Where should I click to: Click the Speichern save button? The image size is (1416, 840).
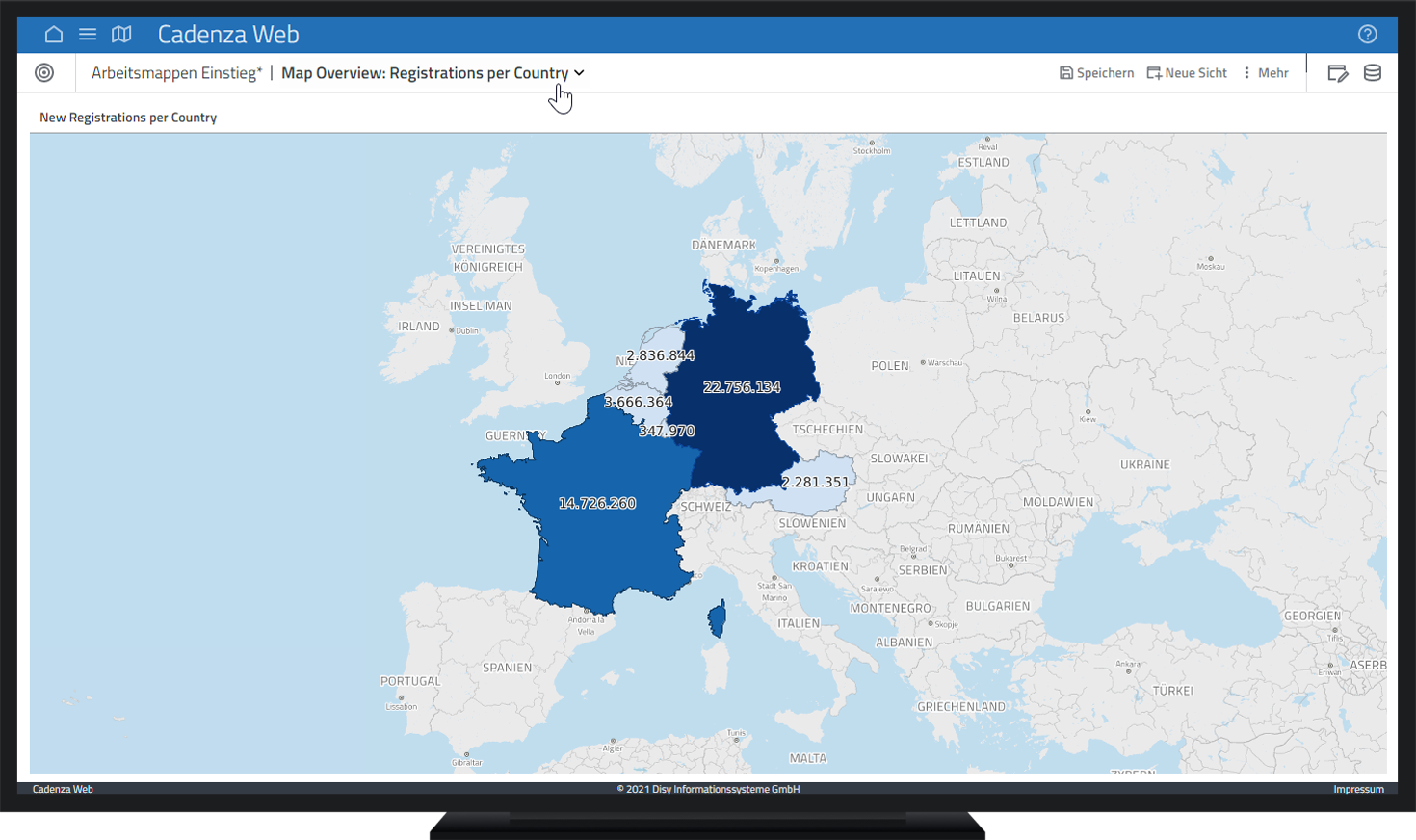tap(1096, 73)
